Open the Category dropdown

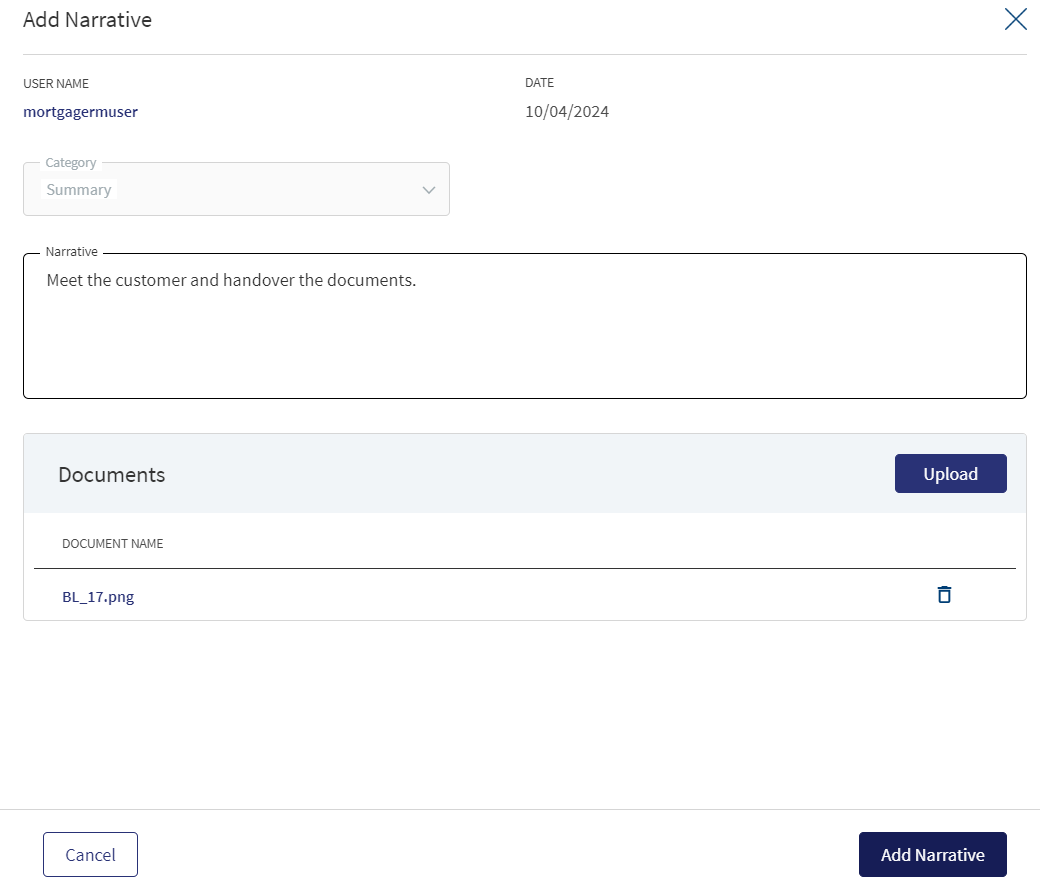[x=236, y=189]
